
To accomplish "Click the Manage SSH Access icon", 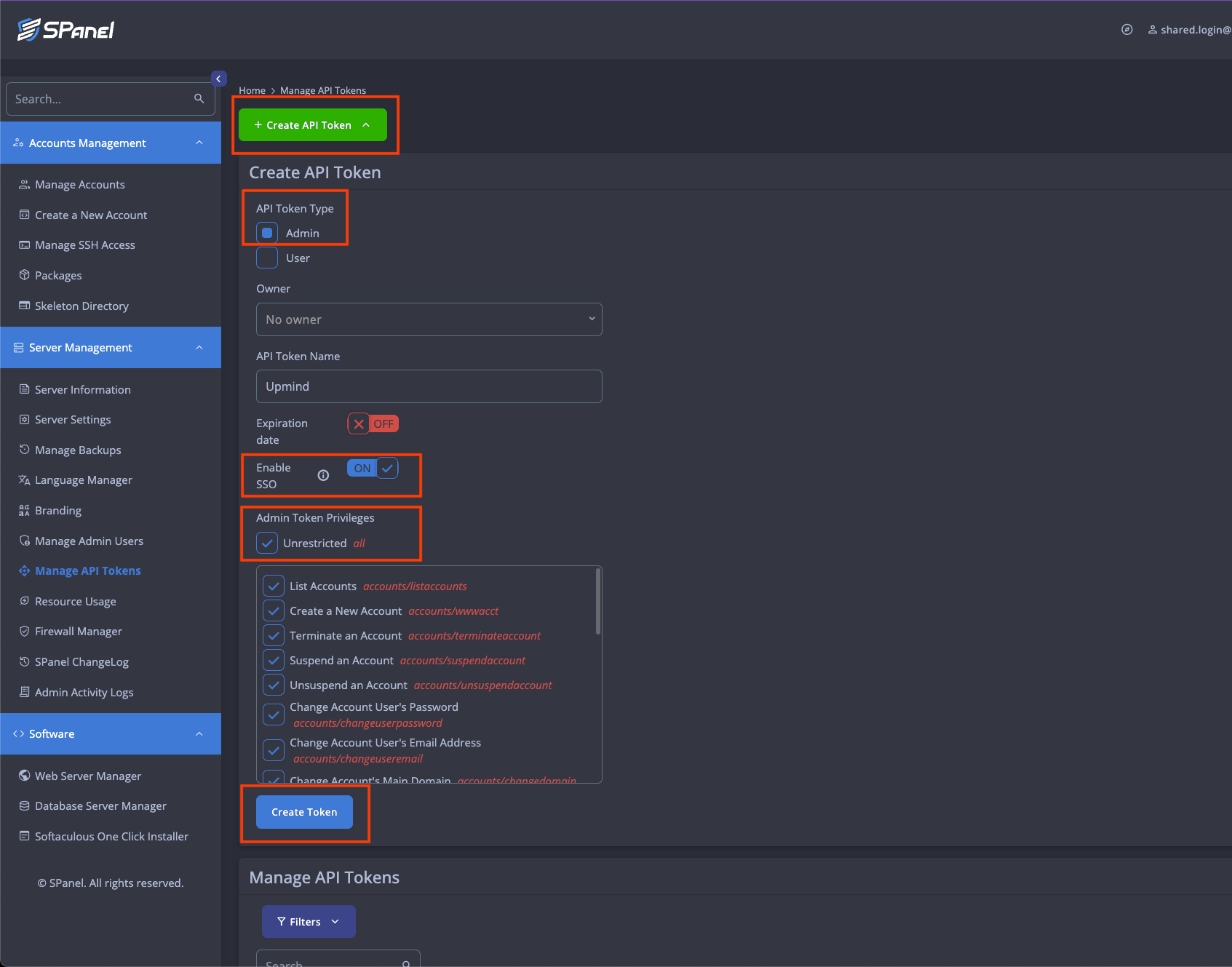I will coord(24,245).
